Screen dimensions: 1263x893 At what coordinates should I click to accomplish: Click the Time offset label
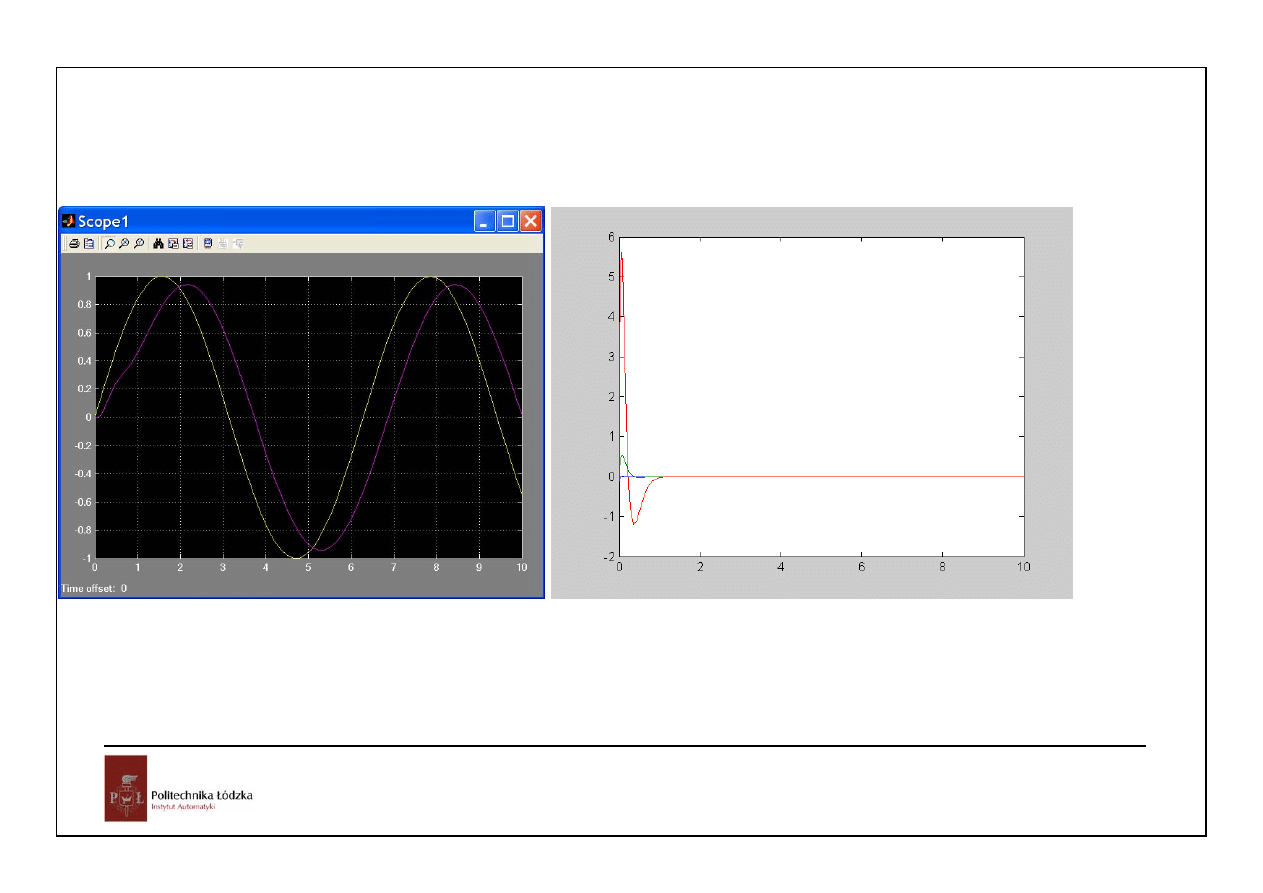pyautogui.click(x=94, y=588)
